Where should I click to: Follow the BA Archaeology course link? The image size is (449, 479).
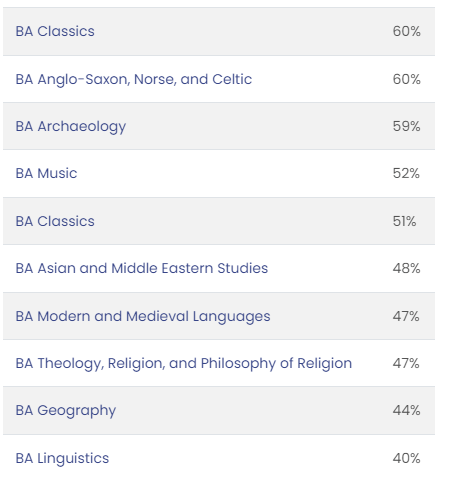click(x=71, y=127)
